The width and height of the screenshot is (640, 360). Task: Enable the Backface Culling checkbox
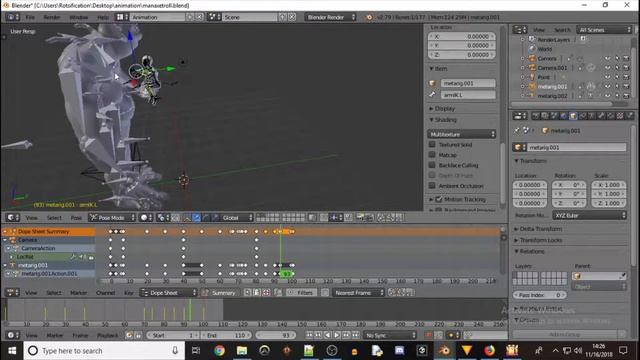click(x=432, y=165)
